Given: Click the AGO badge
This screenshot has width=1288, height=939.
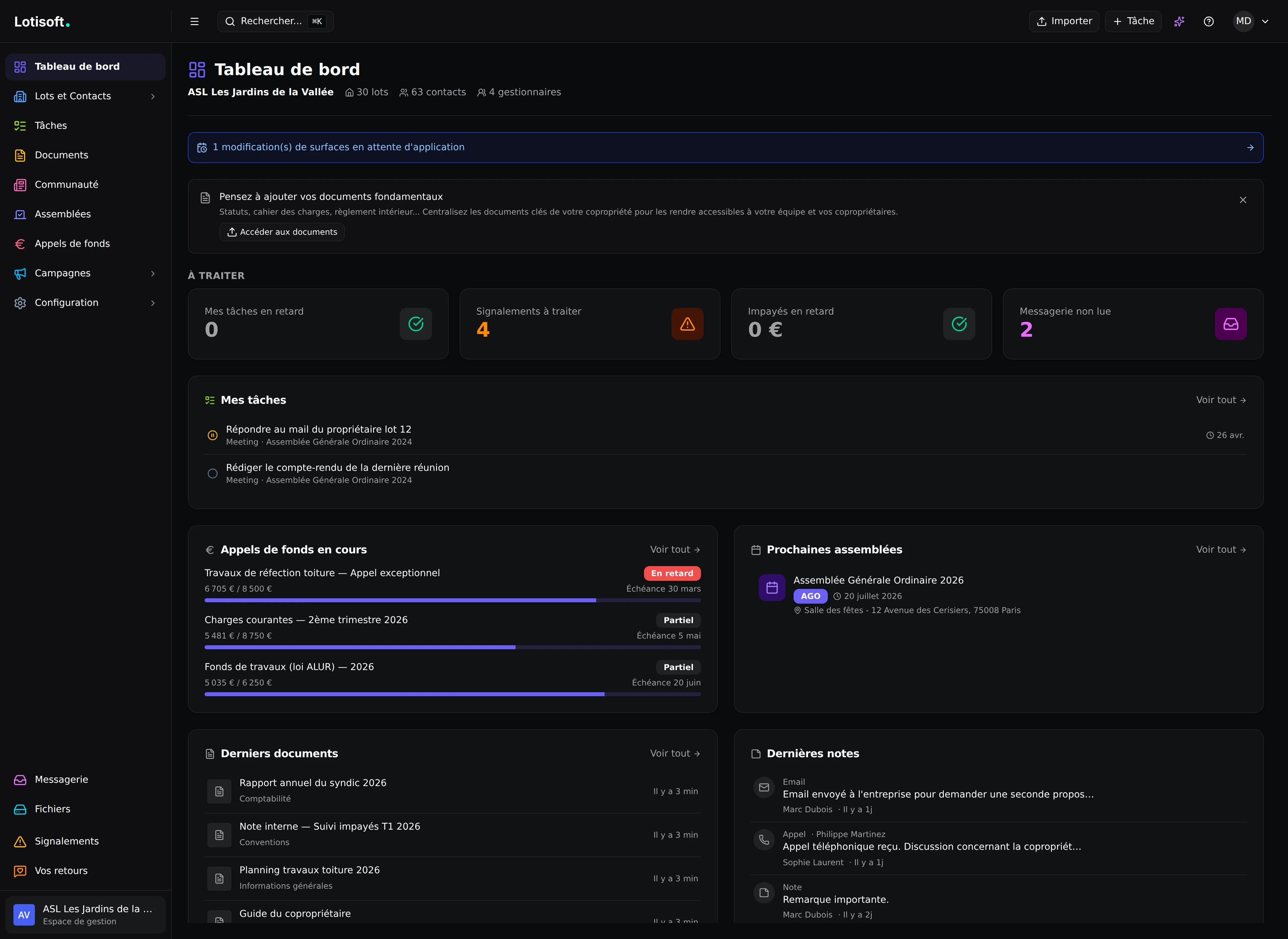Looking at the screenshot, I should [810, 596].
